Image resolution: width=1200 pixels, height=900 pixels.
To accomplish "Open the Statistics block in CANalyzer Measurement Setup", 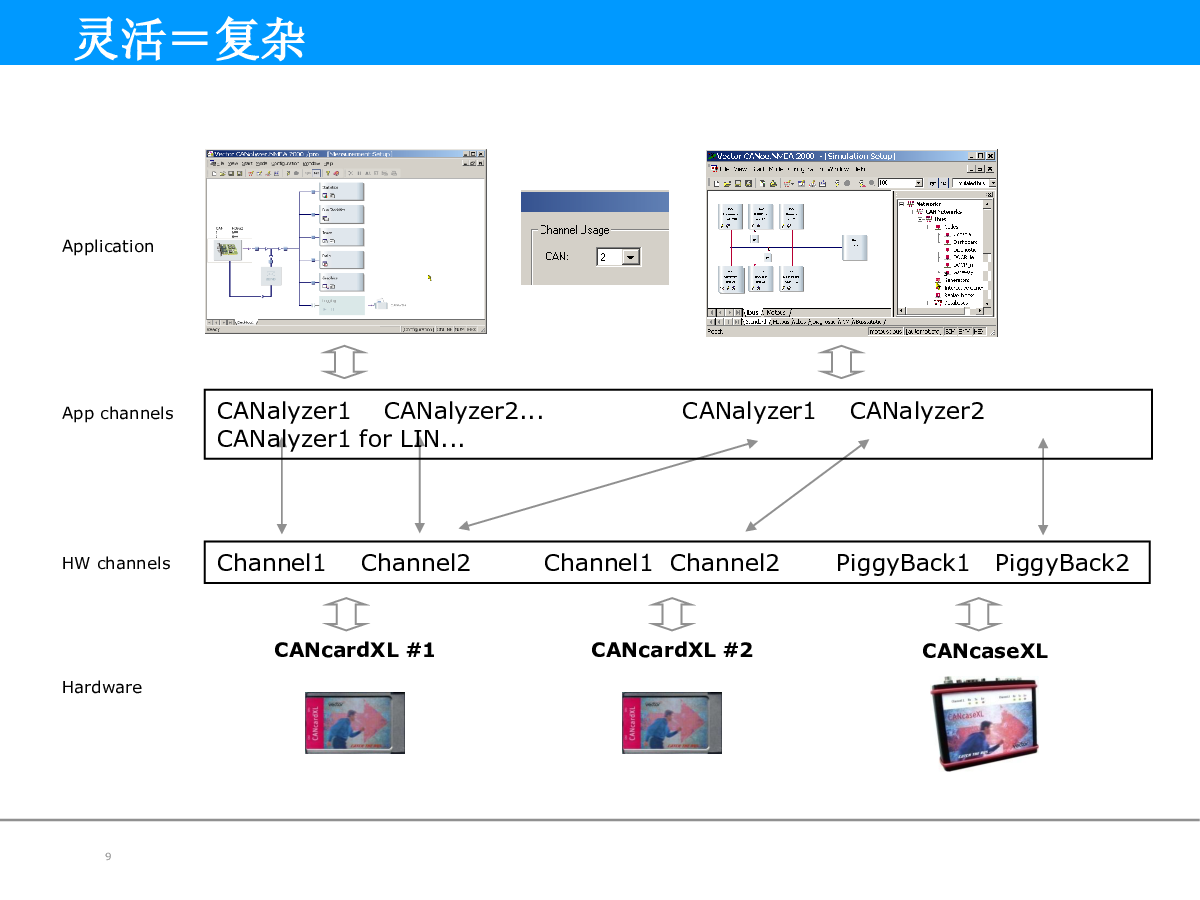I will coord(342,191).
